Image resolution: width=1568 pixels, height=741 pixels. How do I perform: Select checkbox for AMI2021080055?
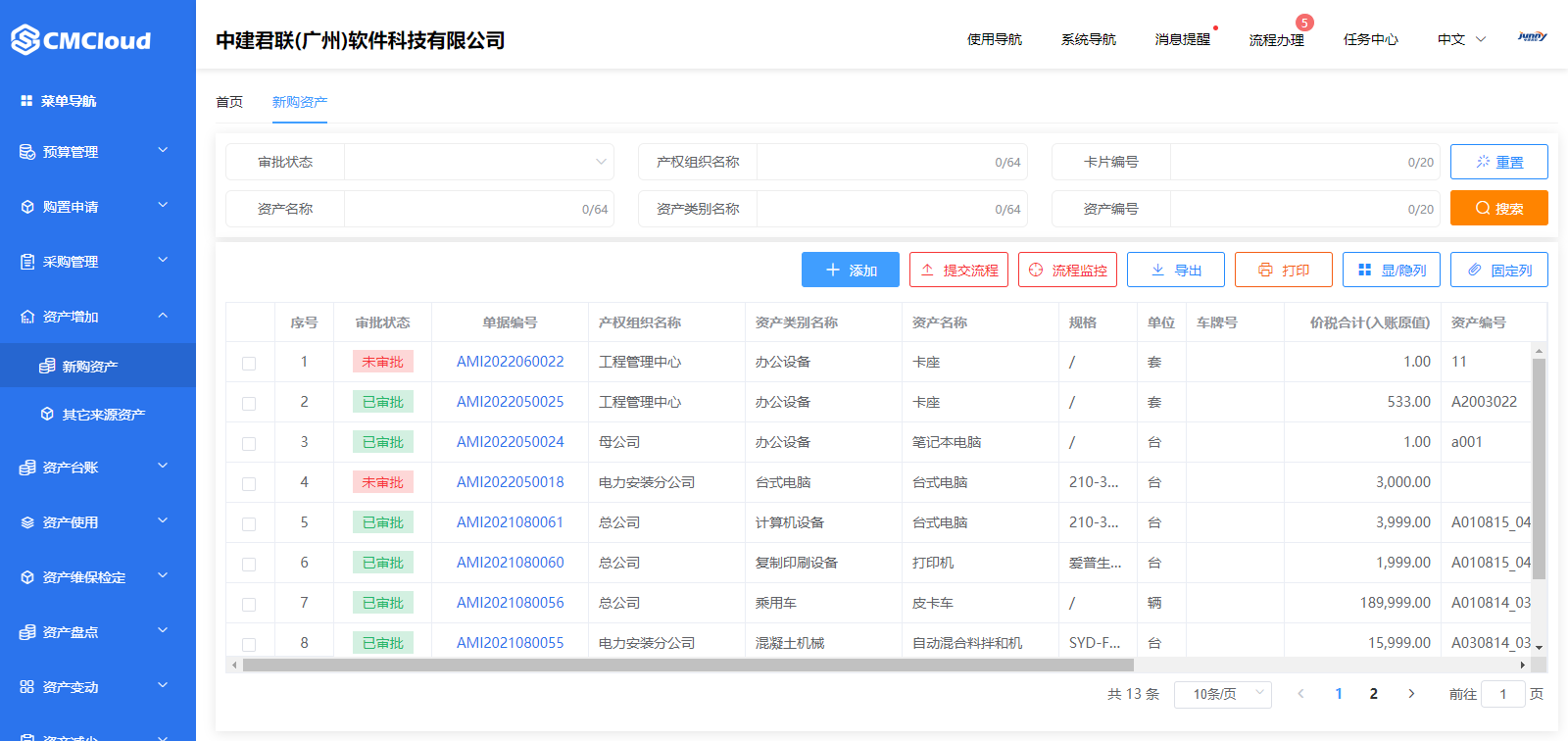coord(249,645)
